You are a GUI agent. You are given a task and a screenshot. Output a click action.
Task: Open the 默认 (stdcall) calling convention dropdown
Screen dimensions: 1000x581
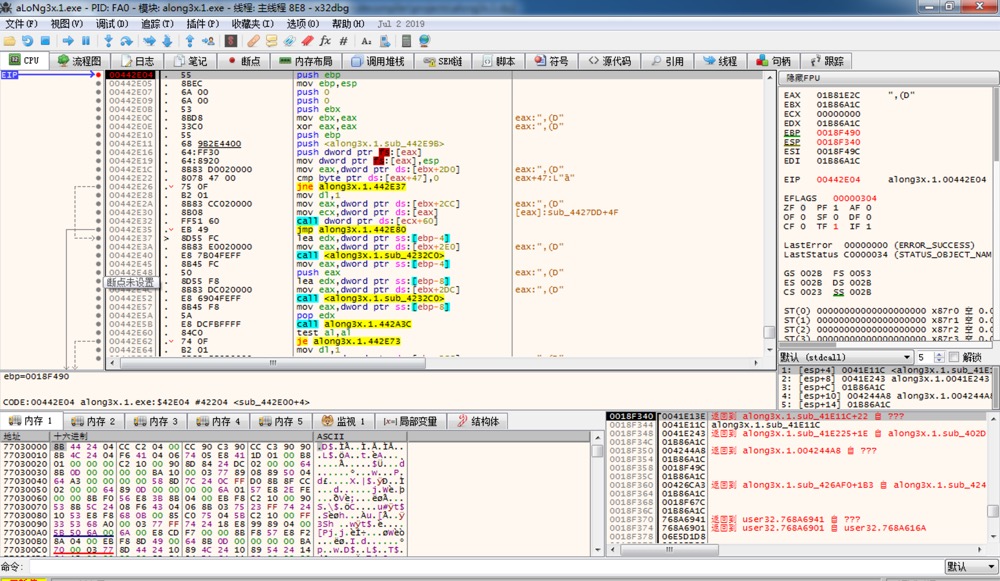(845, 357)
